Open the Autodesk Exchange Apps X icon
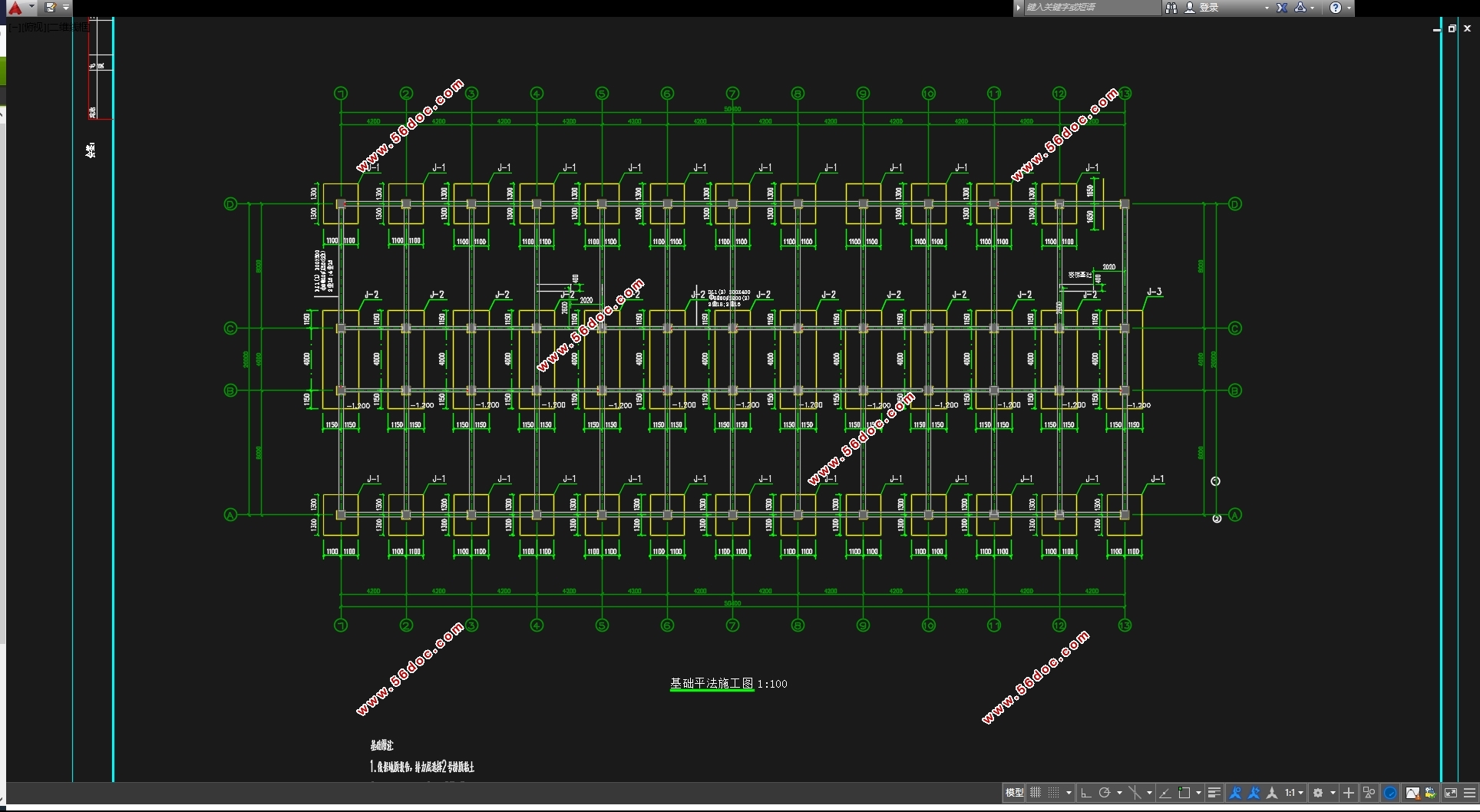1480x812 pixels. tap(1282, 8)
